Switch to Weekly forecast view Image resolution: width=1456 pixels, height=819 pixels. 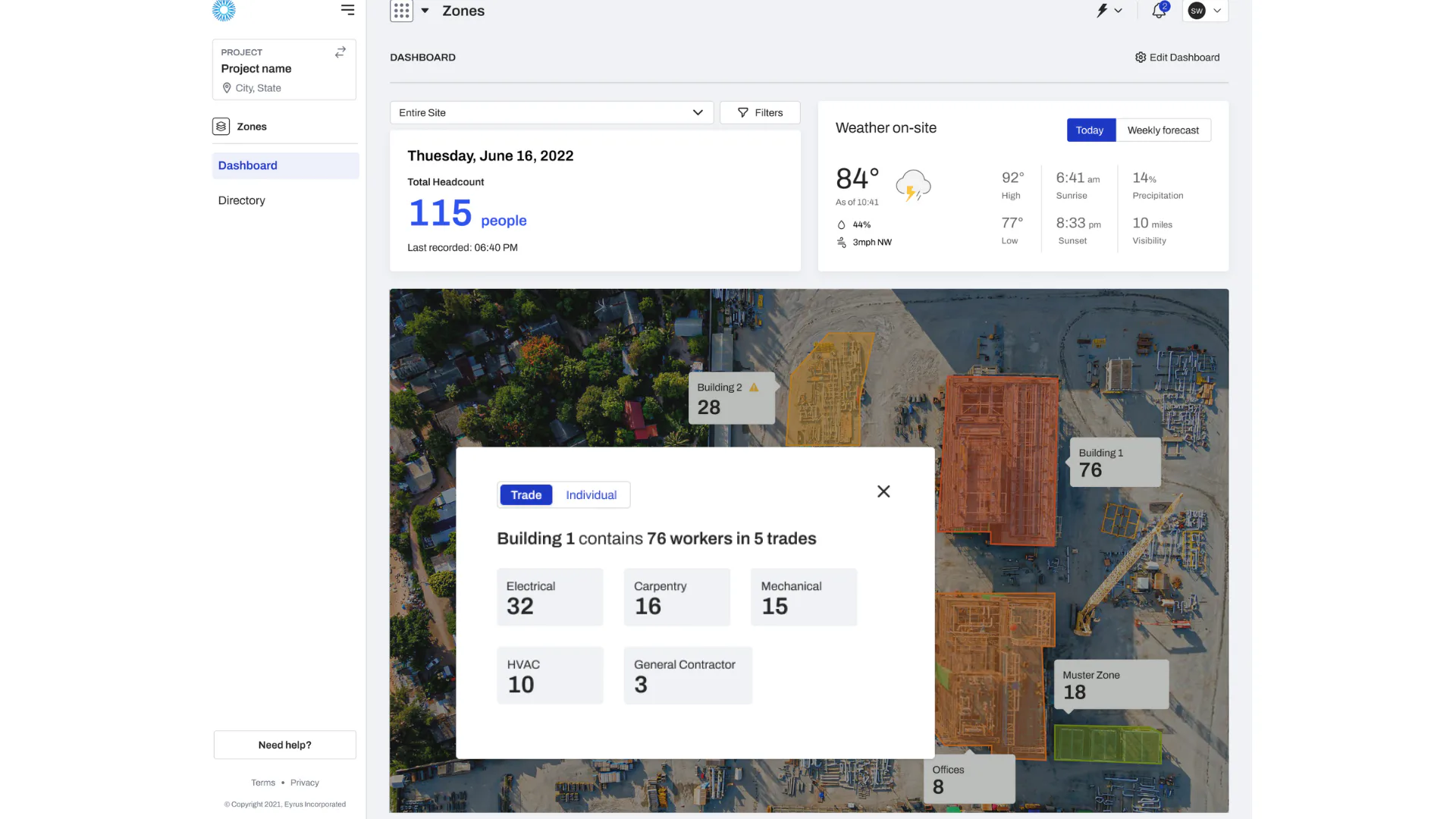coord(1163,130)
